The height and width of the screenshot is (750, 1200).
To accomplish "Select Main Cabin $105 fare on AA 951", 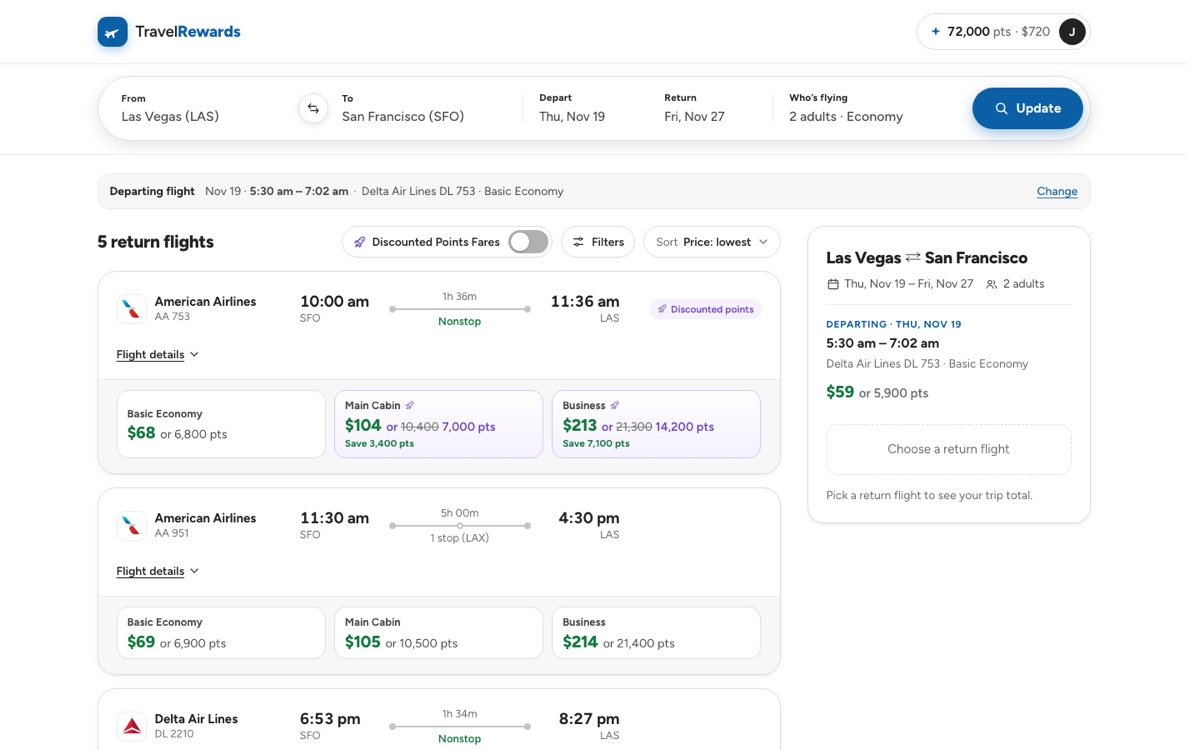I will tap(438, 633).
